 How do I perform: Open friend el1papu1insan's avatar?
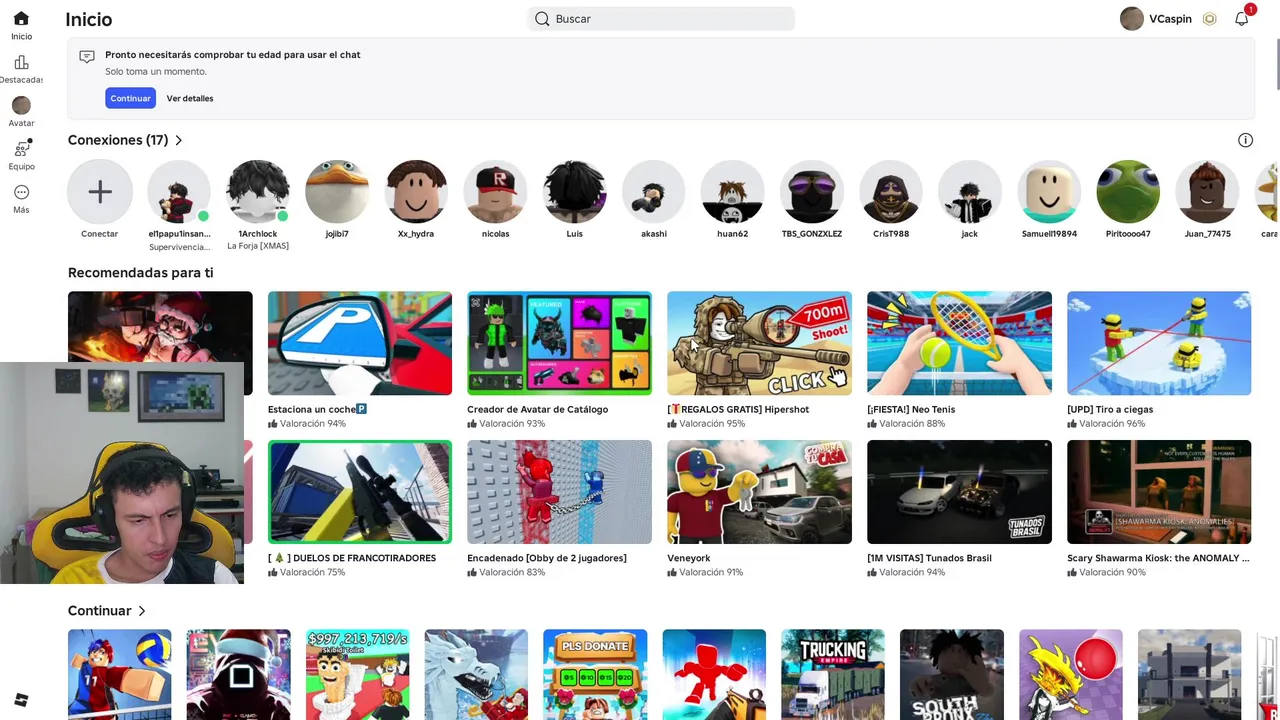tap(179, 192)
